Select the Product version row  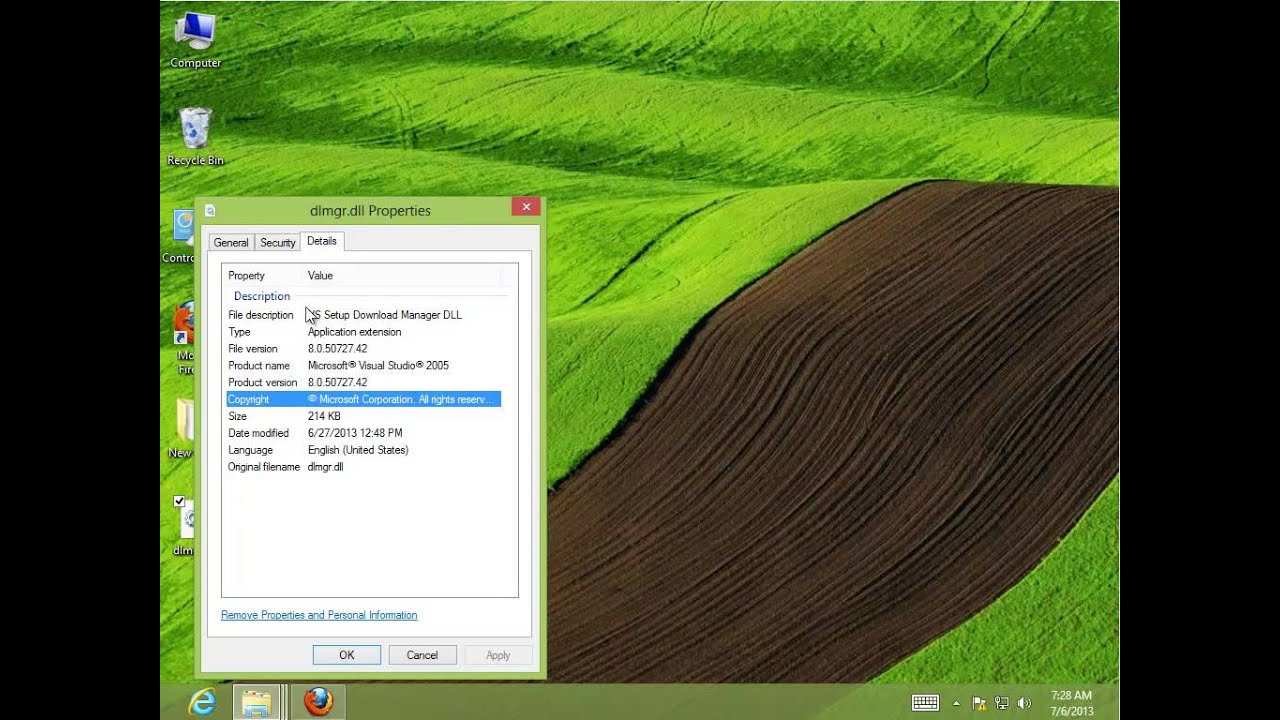pyautogui.click(x=364, y=383)
